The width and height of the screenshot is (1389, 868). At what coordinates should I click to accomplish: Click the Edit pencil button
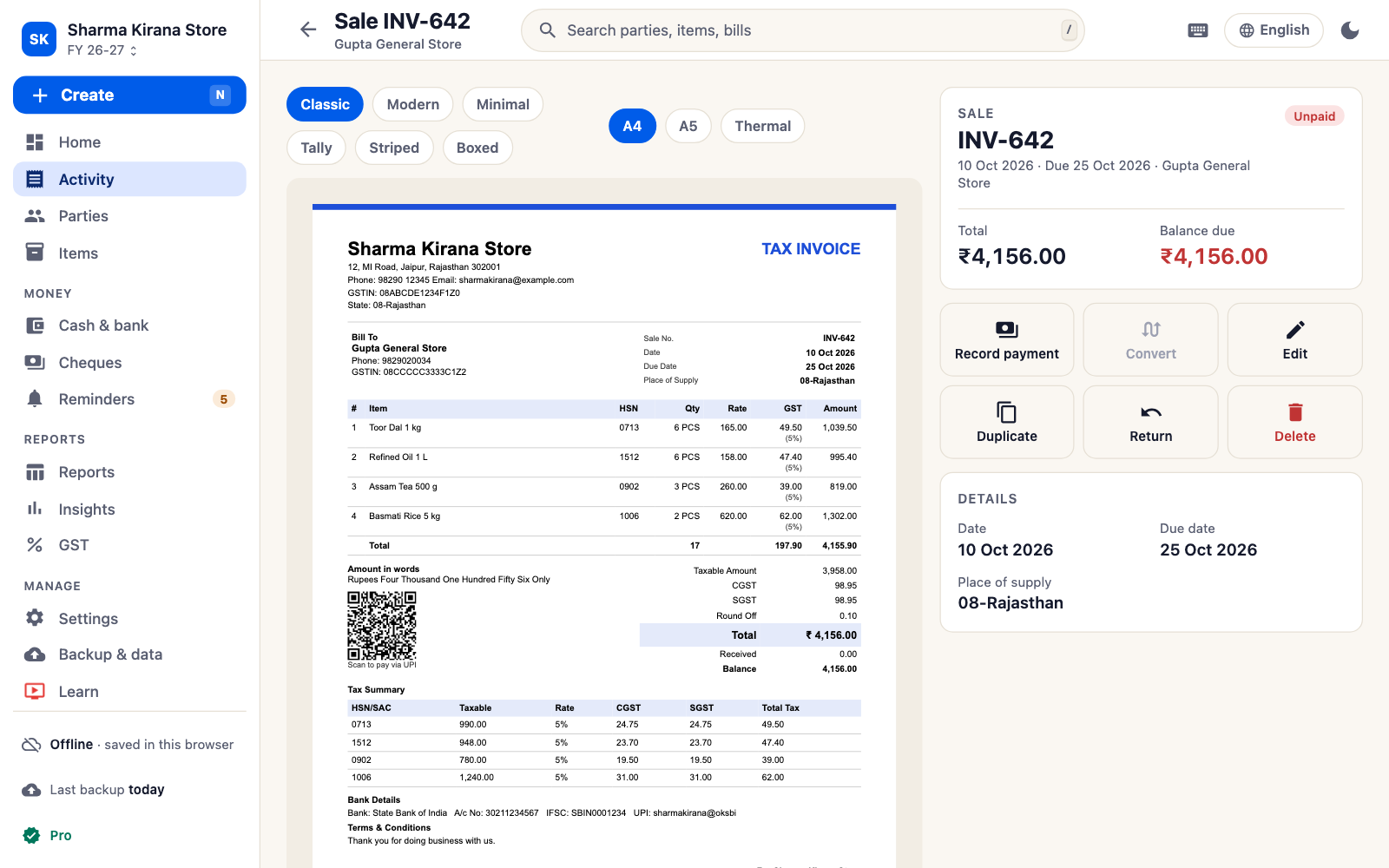[1294, 339]
